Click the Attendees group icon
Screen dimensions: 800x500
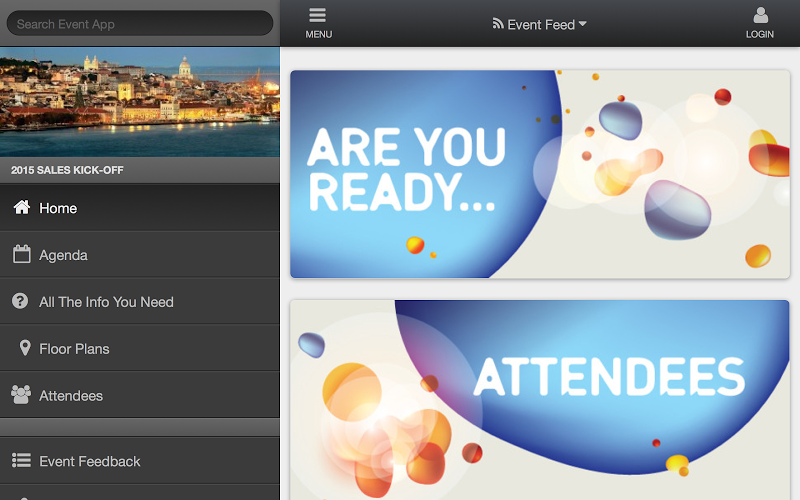(21, 395)
